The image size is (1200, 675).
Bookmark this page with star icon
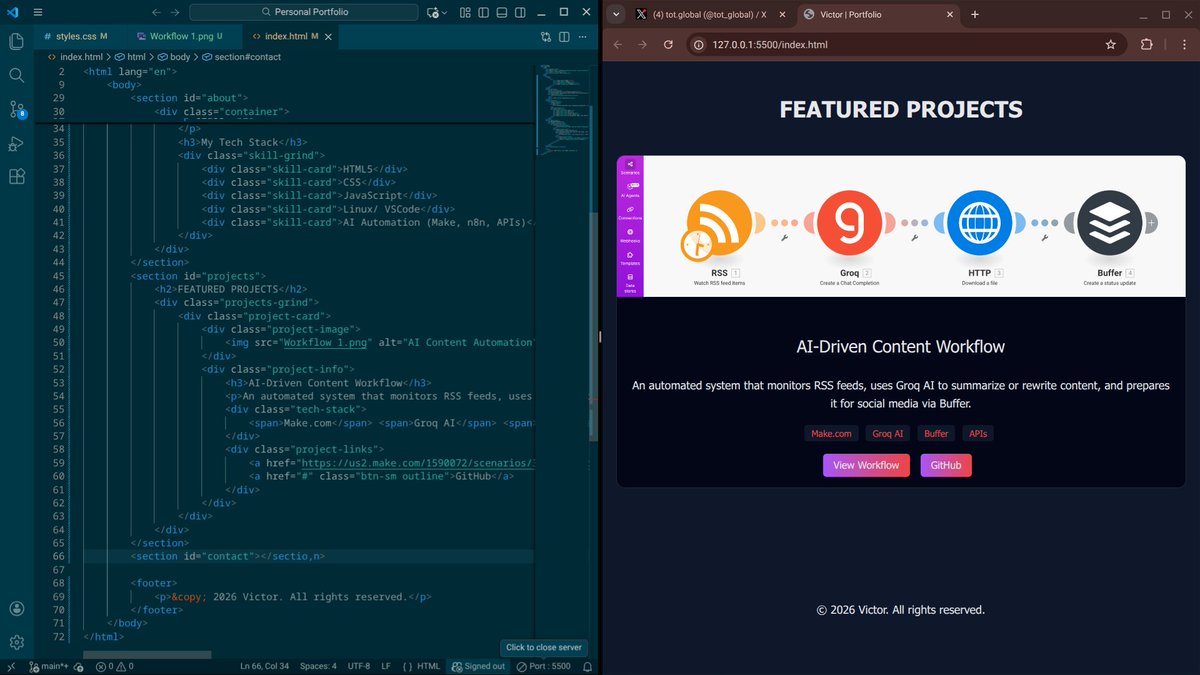pos(1110,45)
